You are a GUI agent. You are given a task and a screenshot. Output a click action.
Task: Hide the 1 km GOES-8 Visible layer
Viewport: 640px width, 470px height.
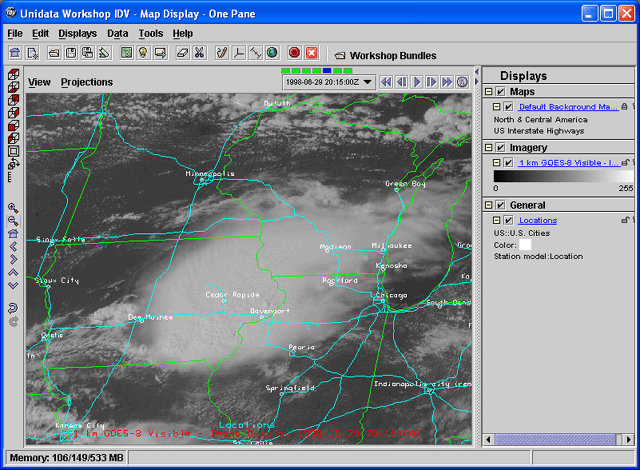508,162
